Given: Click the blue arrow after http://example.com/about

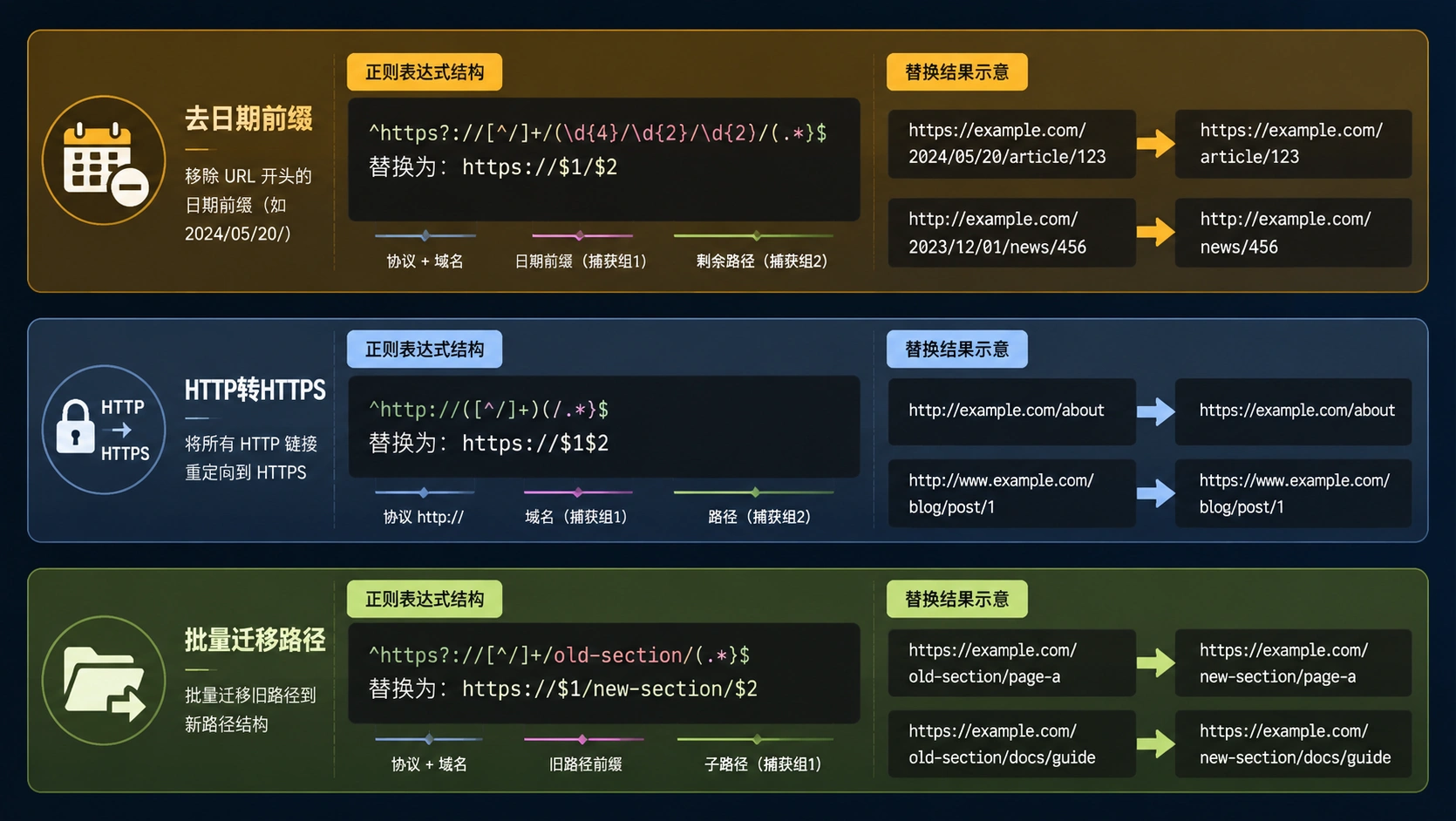Looking at the screenshot, I should (1155, 410).
